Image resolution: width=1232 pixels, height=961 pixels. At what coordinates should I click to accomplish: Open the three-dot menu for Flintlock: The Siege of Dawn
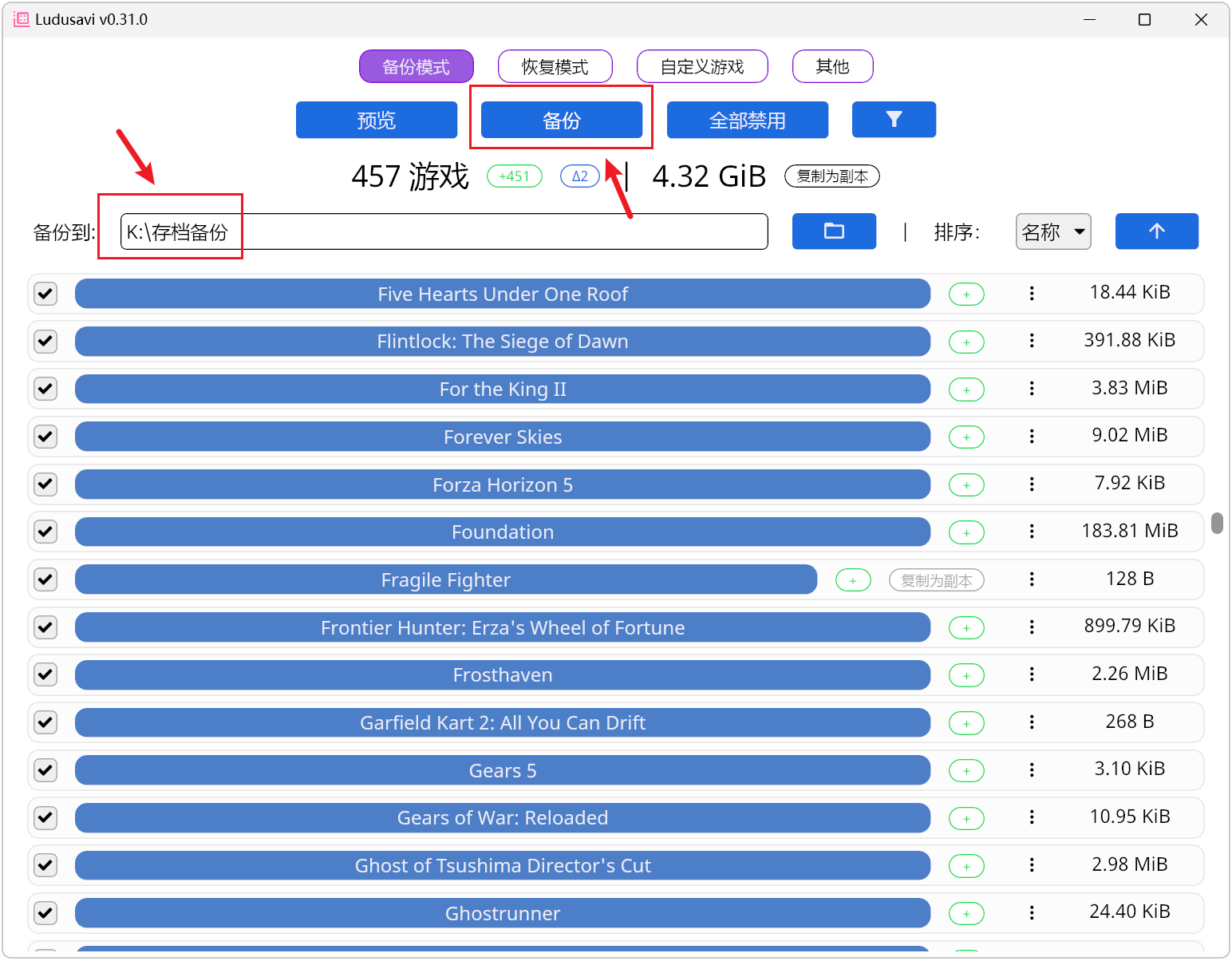click(x=1032, y=342)
